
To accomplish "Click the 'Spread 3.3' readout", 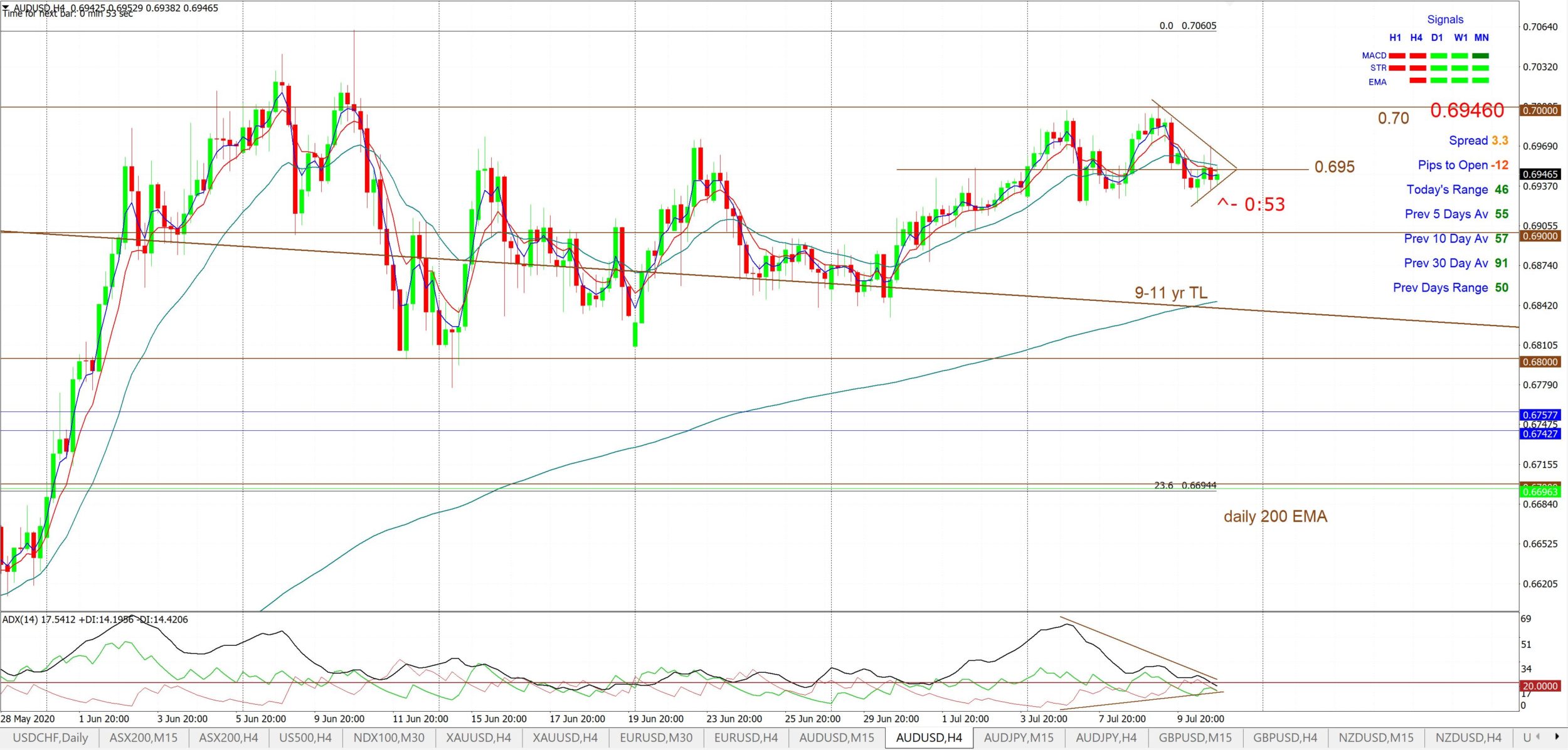I will [1478, 140].
